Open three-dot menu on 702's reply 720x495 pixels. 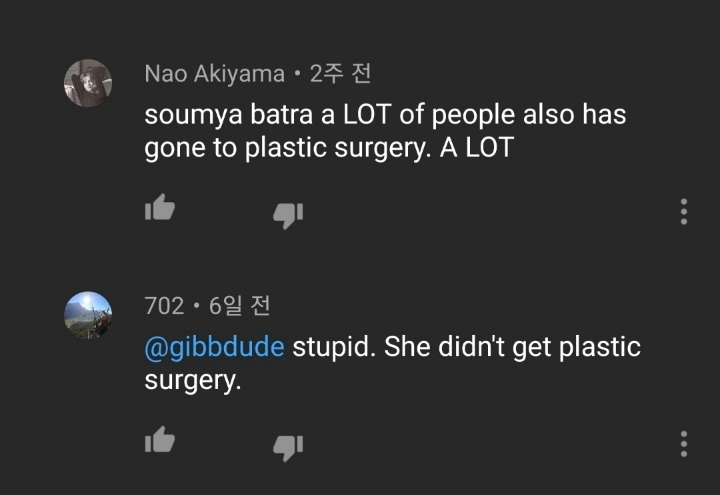[x=684, y=443]
